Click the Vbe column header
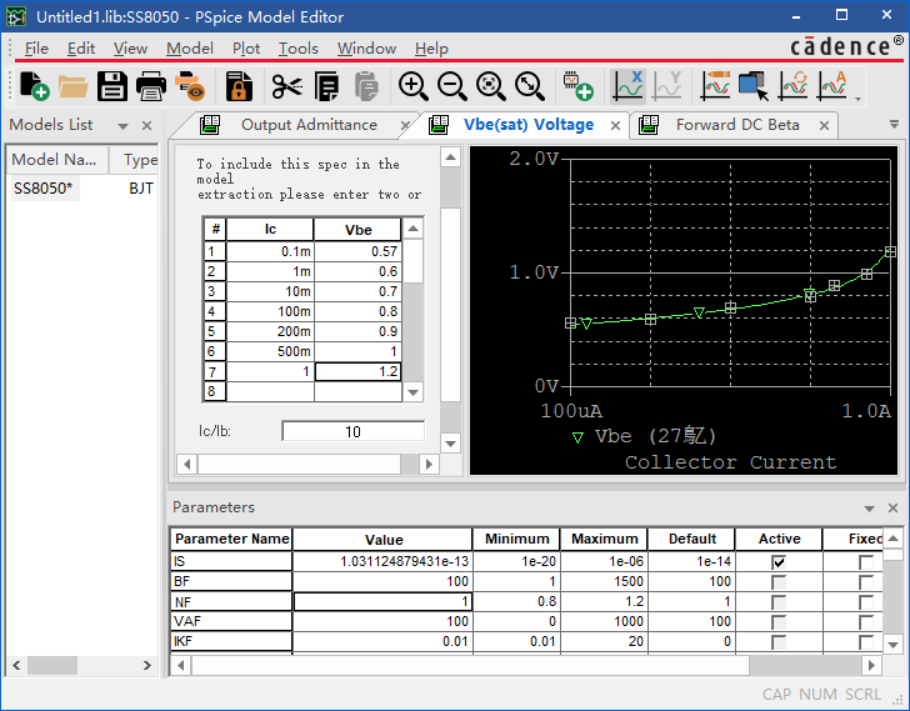This screenshot has width=910, height=711. [x=358, y=229]
